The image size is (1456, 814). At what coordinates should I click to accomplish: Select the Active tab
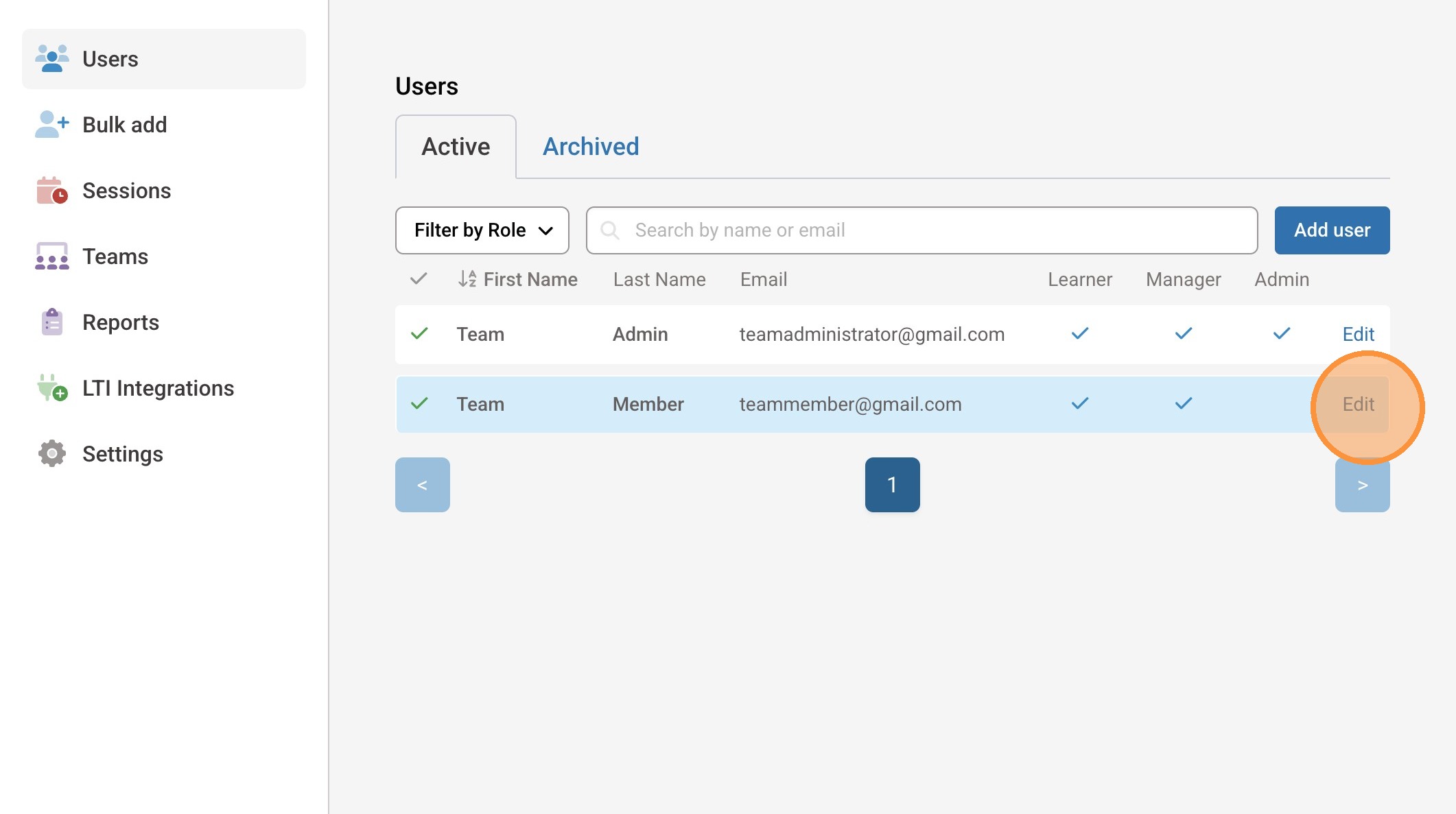(456, 147)
